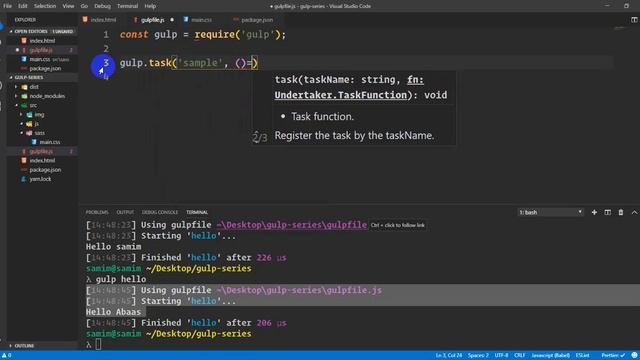Viewport: 640px width, 360px height.
Task: Click the 'Hello Abaas' terminal output line
Action: 113,312
